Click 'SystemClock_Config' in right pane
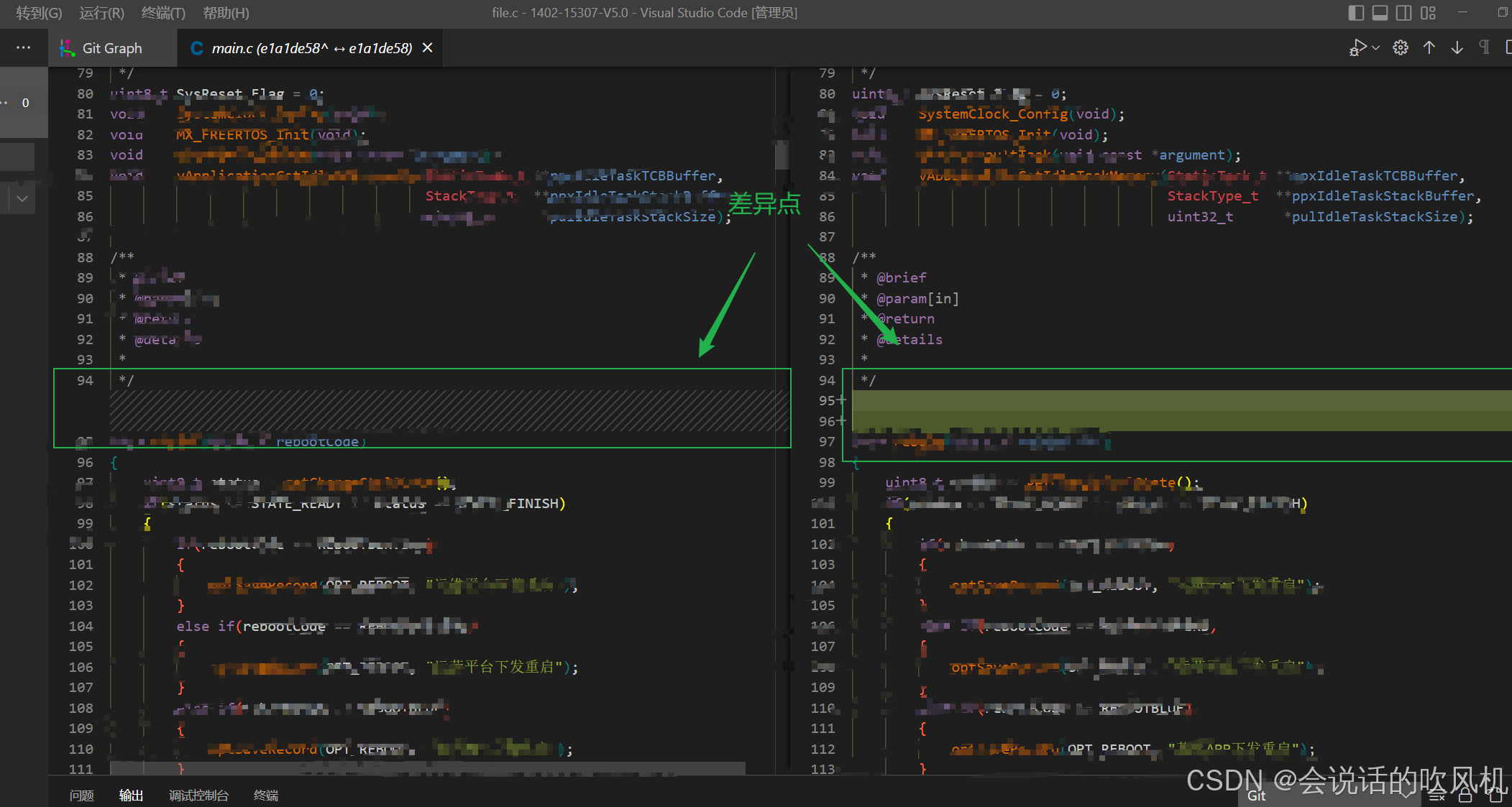The height and width of the screenshot is (807, 1512). (993, 114)
